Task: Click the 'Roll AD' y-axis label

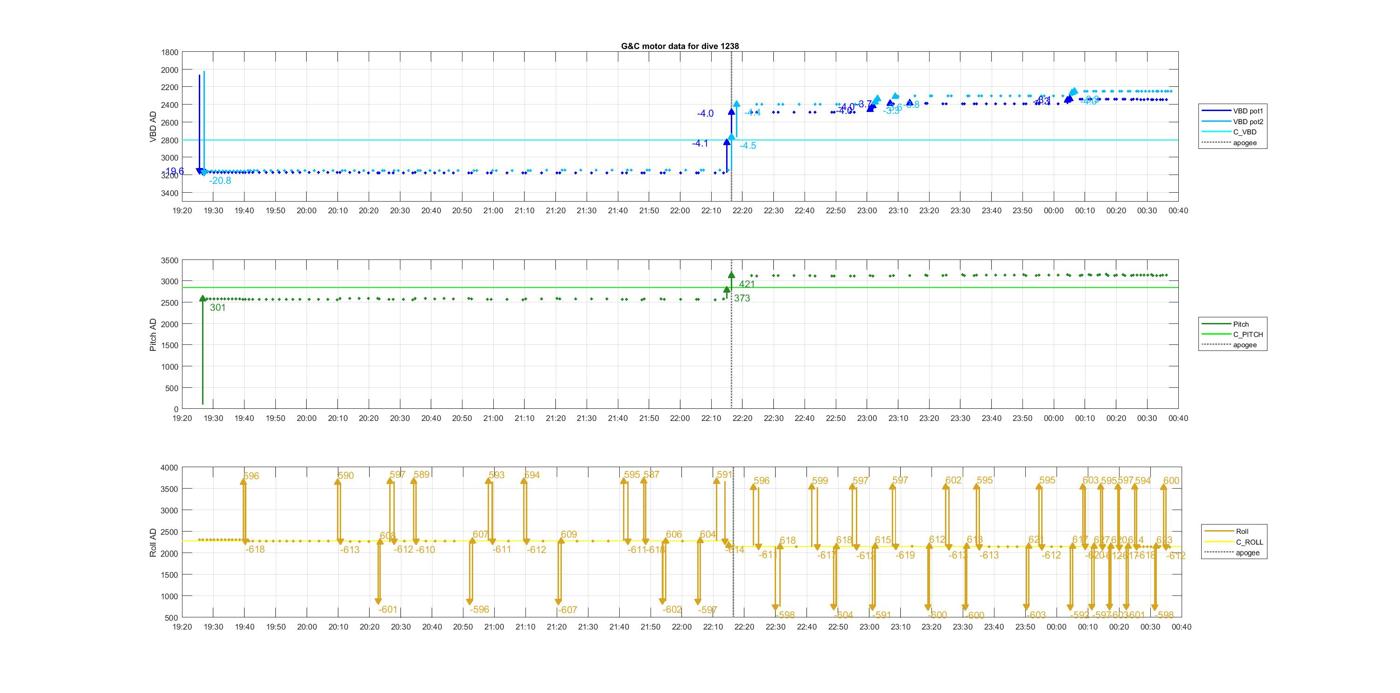Action: (153, 541)
